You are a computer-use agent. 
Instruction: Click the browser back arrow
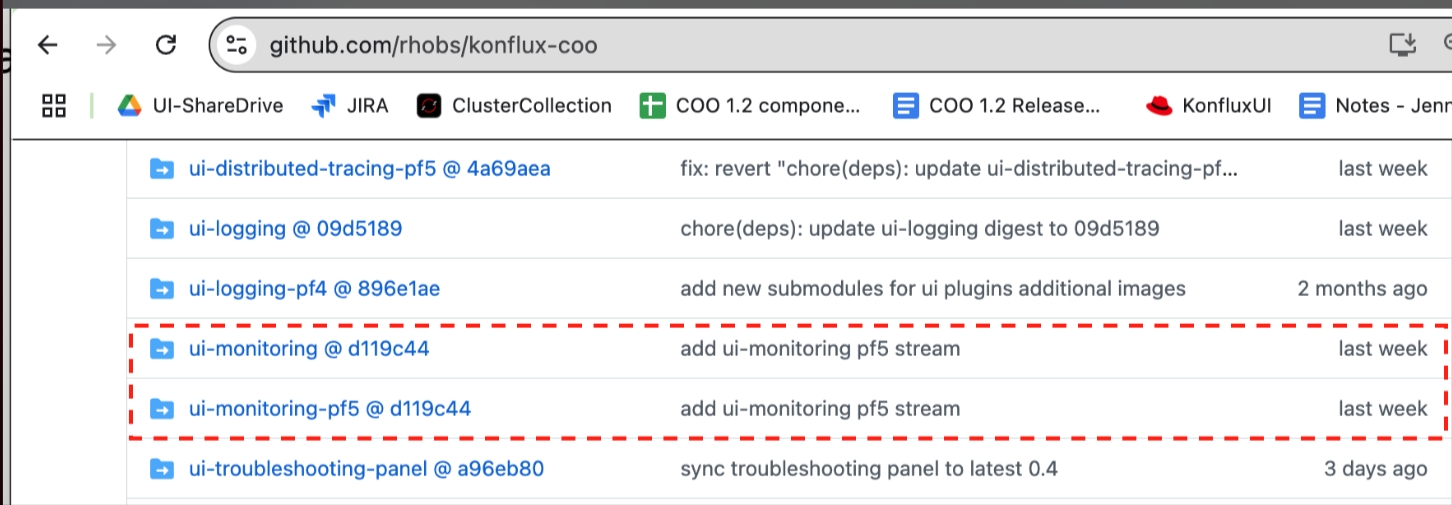pos(47,45)
